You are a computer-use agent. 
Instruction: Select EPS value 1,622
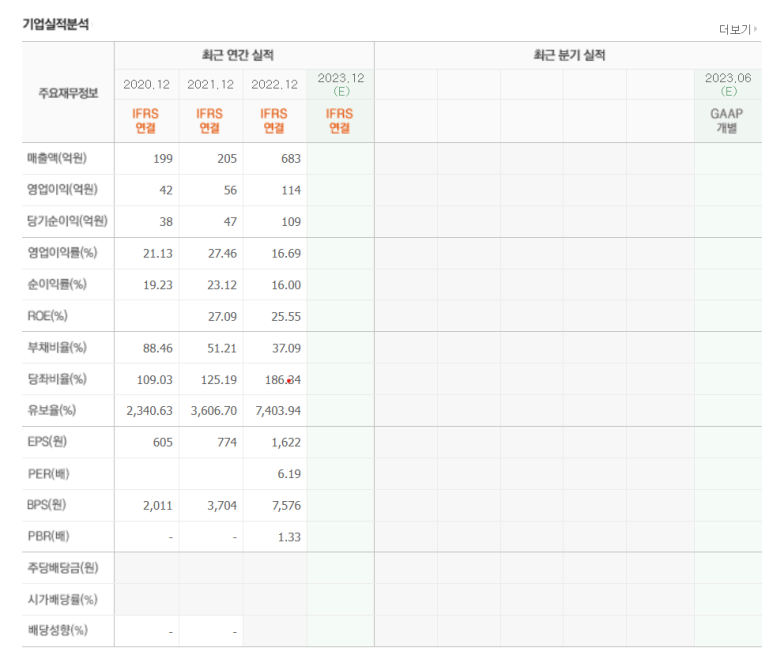click(286, 442)
